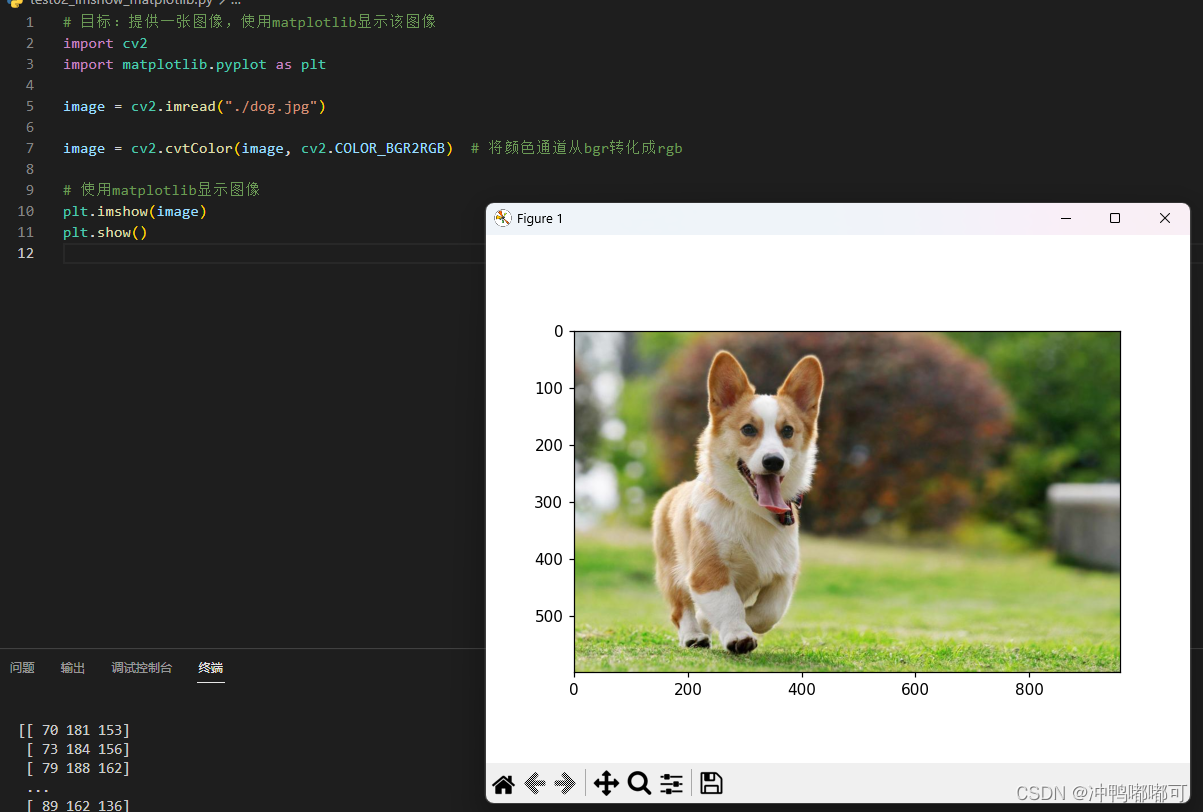This screenshot has height=812, width=1203.
Task: Click terminal row "[ 73 184 156]"
Action: [78, 749]
